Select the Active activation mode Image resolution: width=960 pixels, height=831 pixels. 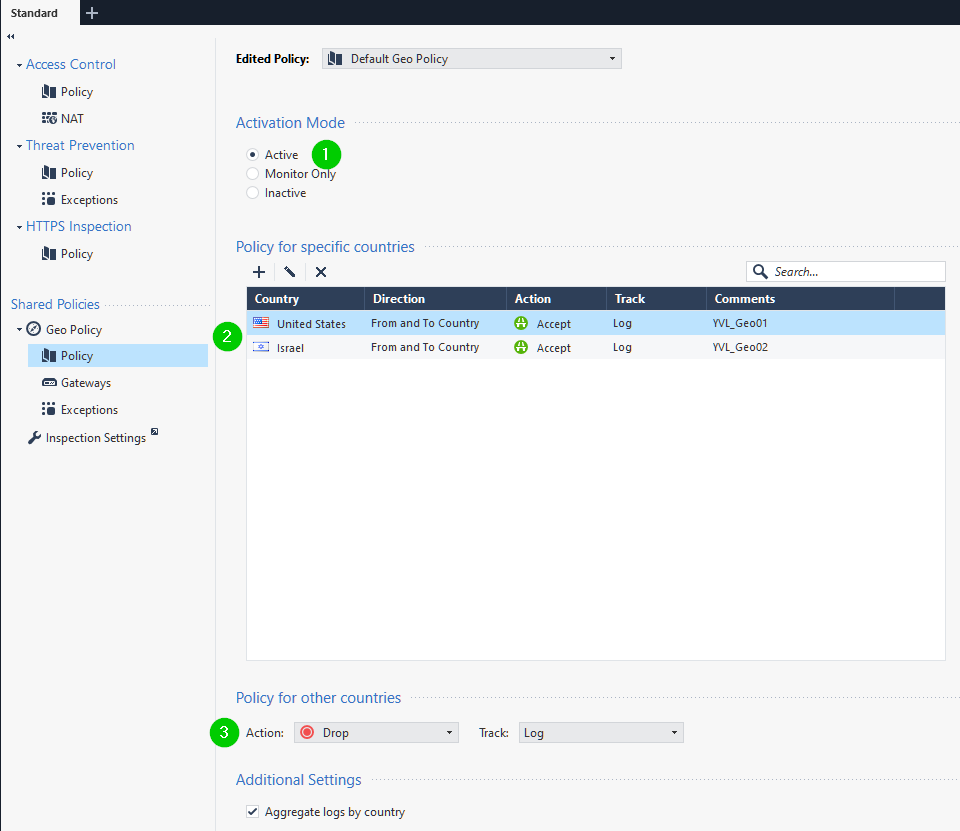coord(252,155)
